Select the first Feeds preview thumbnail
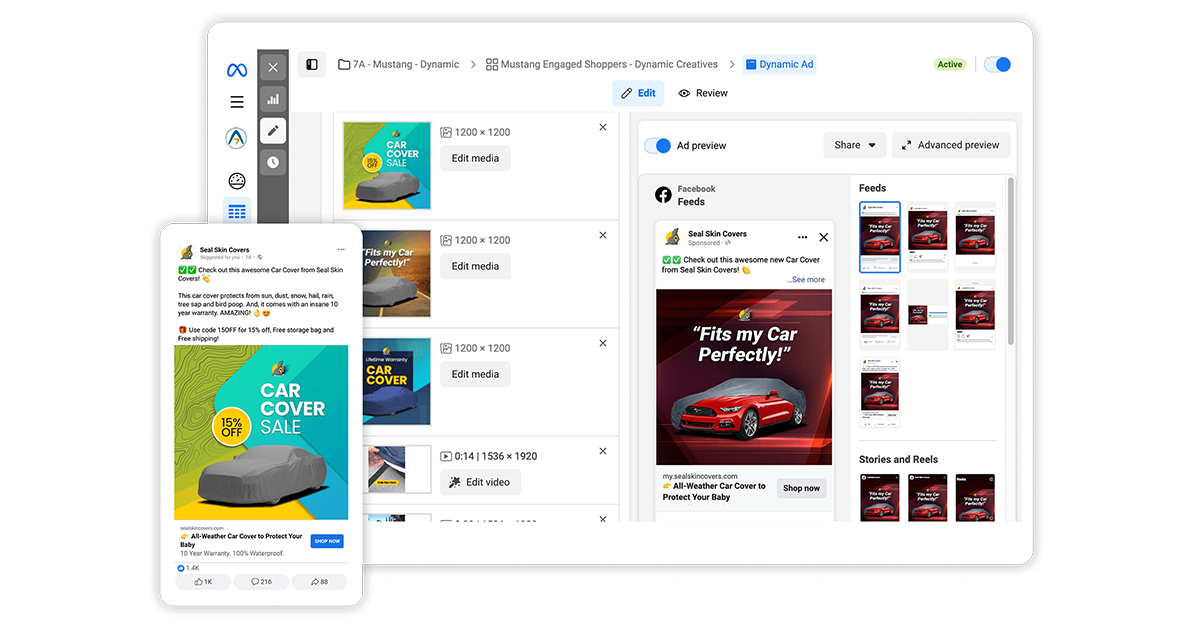 tap(880, 237)
